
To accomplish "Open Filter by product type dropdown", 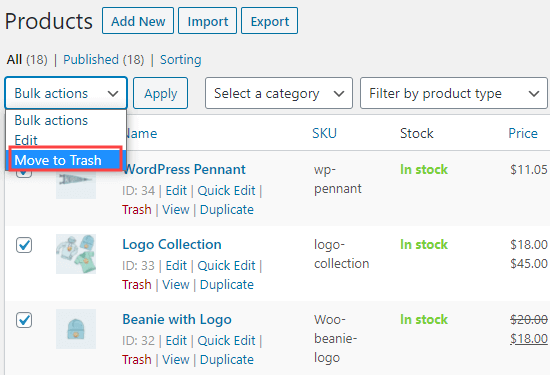I will (x=454, y=93).
